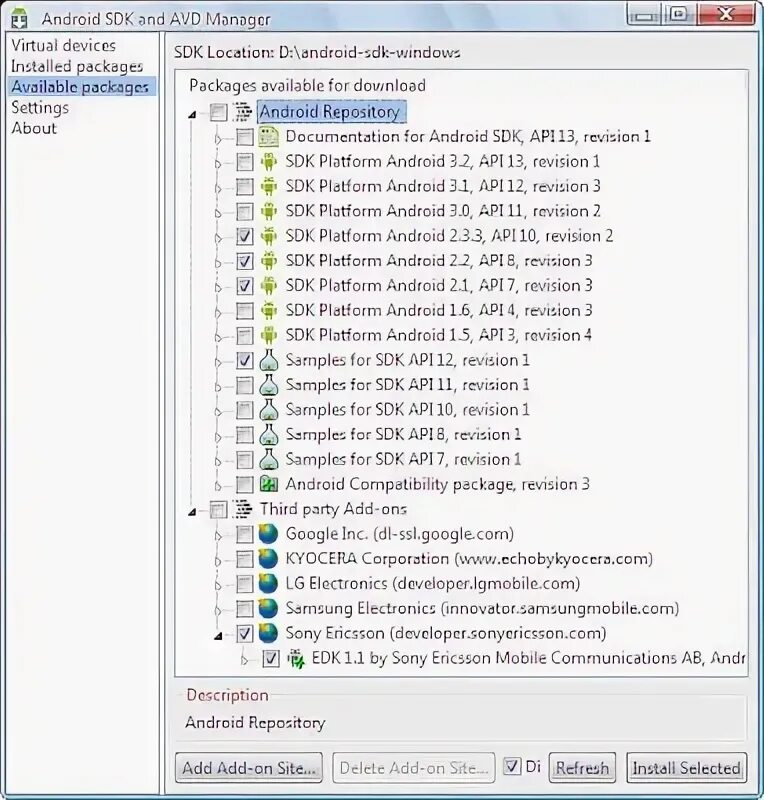Open the About page
This screenshot has width=764, height=800.
click(x=34, y=128)
